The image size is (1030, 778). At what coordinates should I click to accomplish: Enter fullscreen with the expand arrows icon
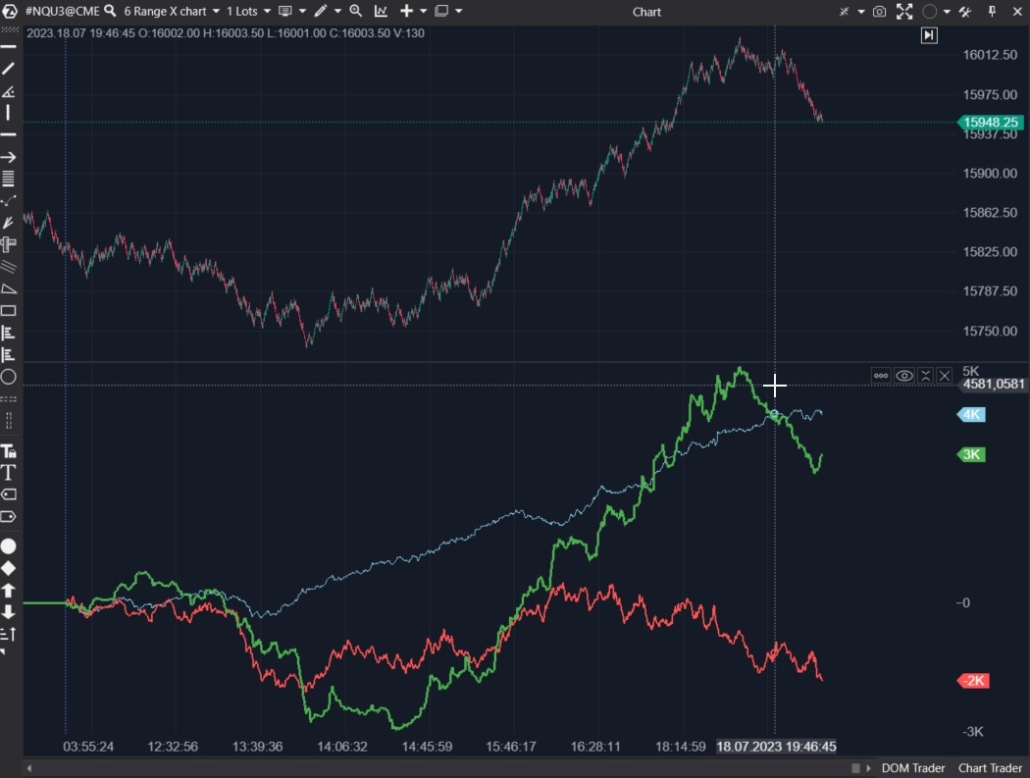tap(905, 11)
